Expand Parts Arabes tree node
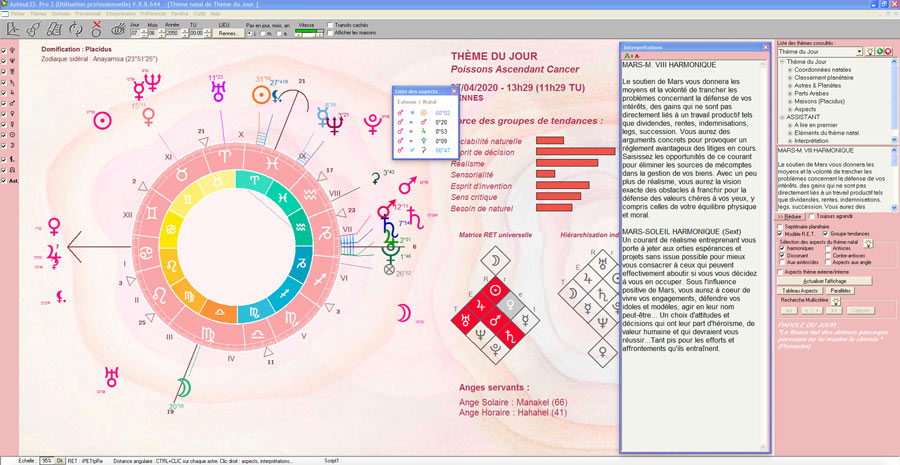 point(790,94)
